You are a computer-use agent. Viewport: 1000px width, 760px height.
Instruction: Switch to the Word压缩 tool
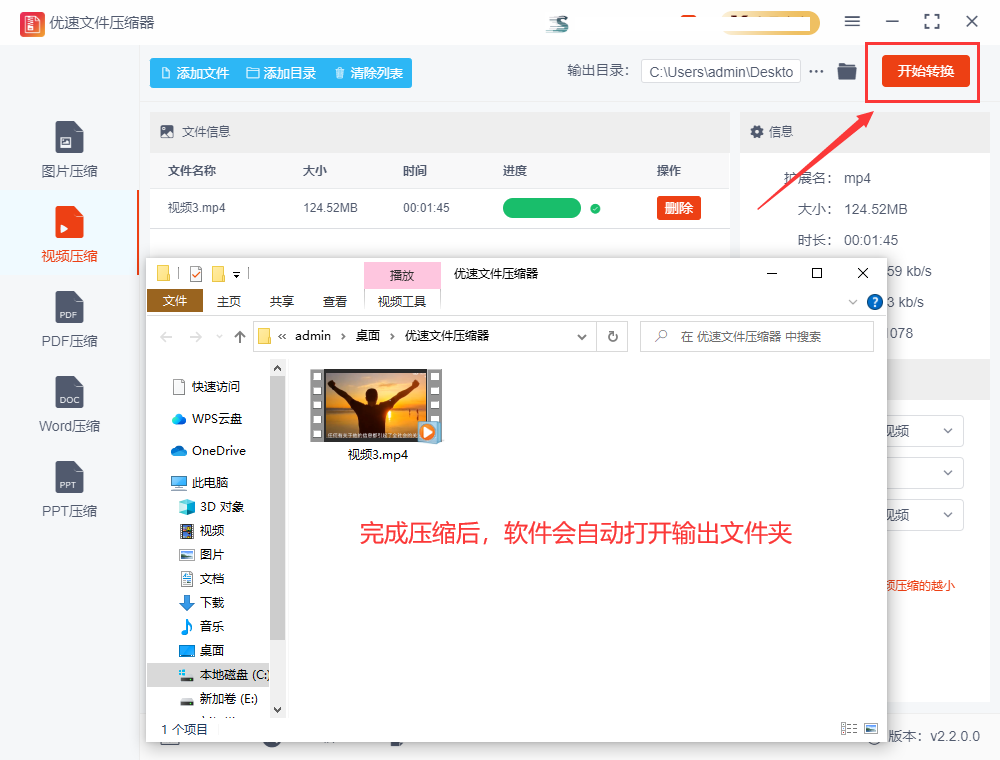click(69, 405)
